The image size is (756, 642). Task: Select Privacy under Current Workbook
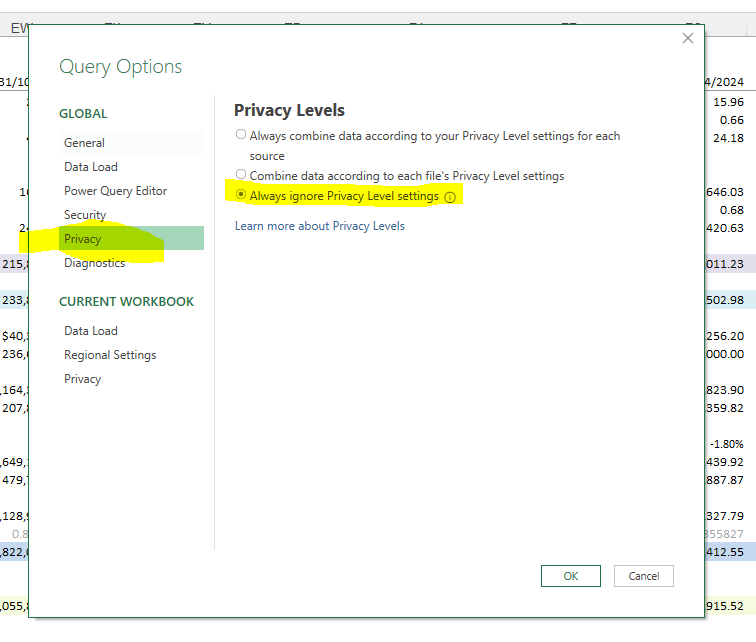coord(82,379)
